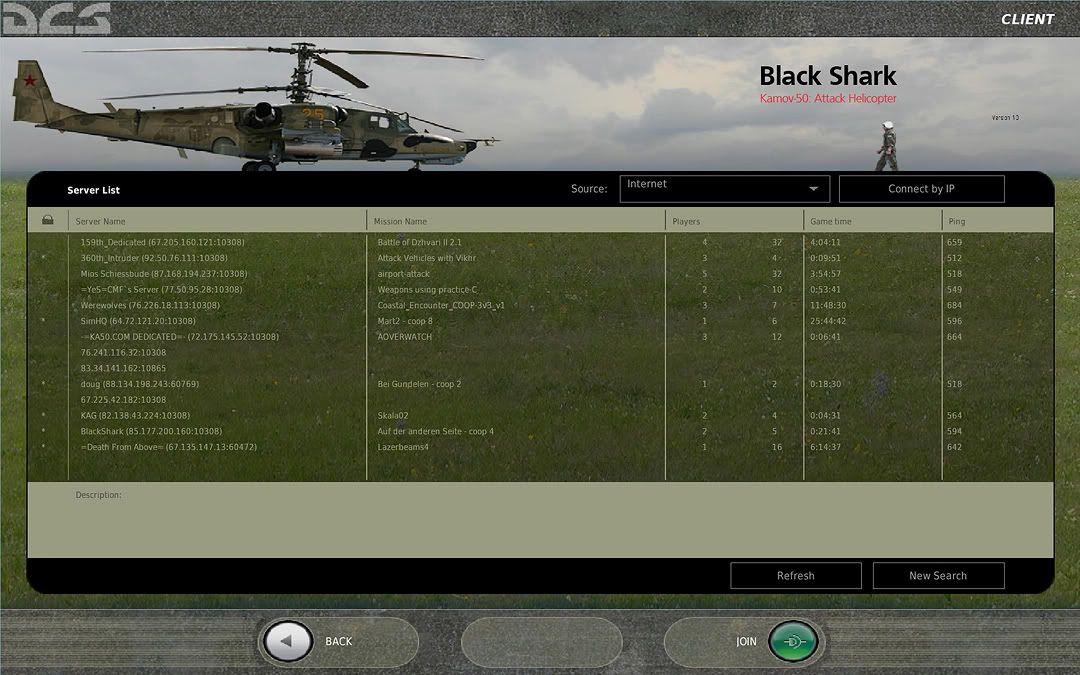Start a New Search
Screen dimensions: 1080x675
938,575
